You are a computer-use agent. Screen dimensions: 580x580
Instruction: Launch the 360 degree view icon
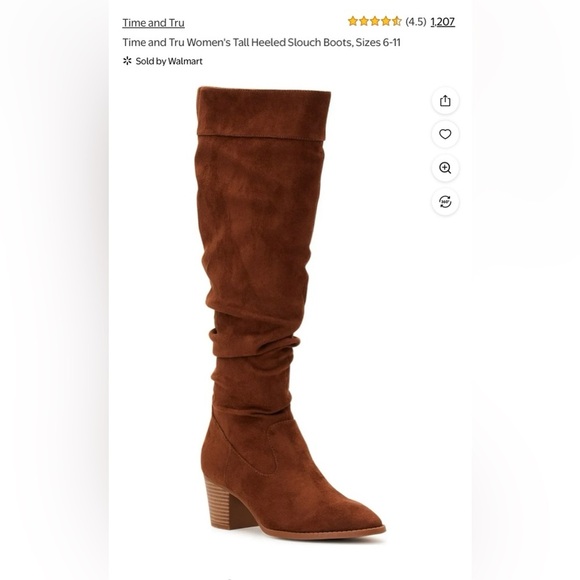pyautogui.click(x=445, y=202)
